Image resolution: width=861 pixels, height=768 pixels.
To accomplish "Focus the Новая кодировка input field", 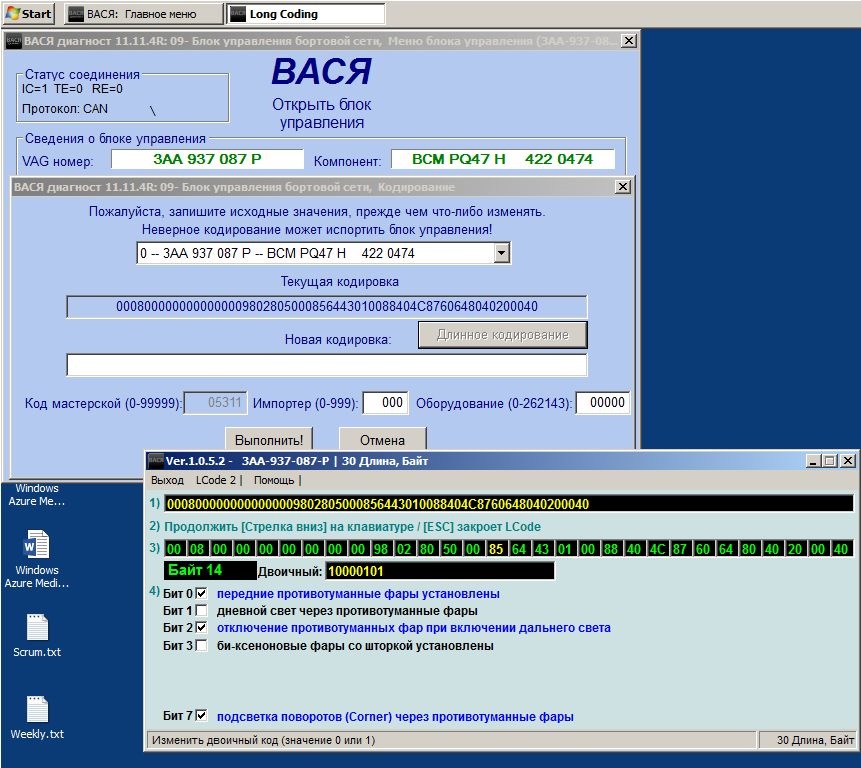I will pos(327,365).
